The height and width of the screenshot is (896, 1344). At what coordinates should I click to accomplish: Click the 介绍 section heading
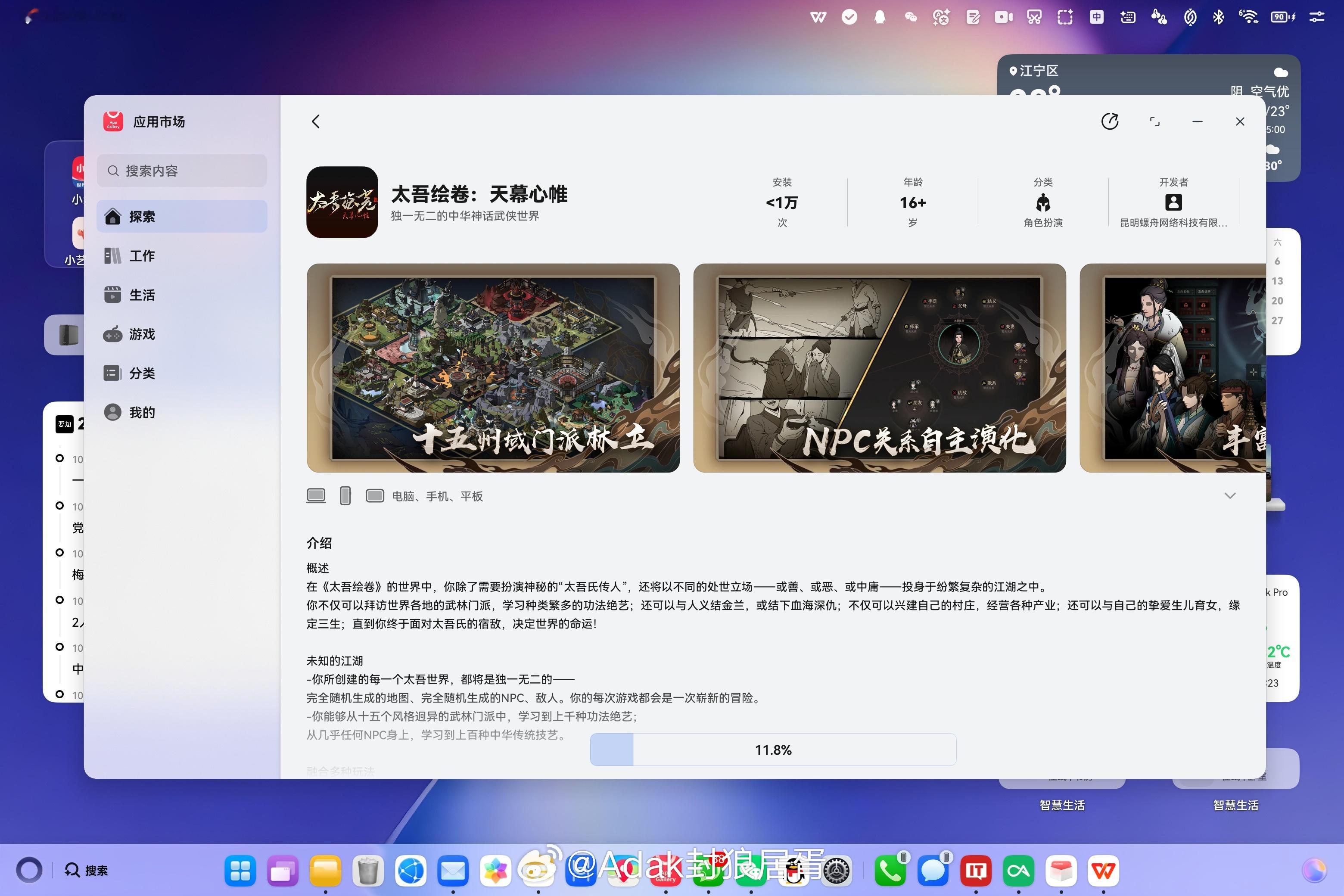(x=319, y=543)
